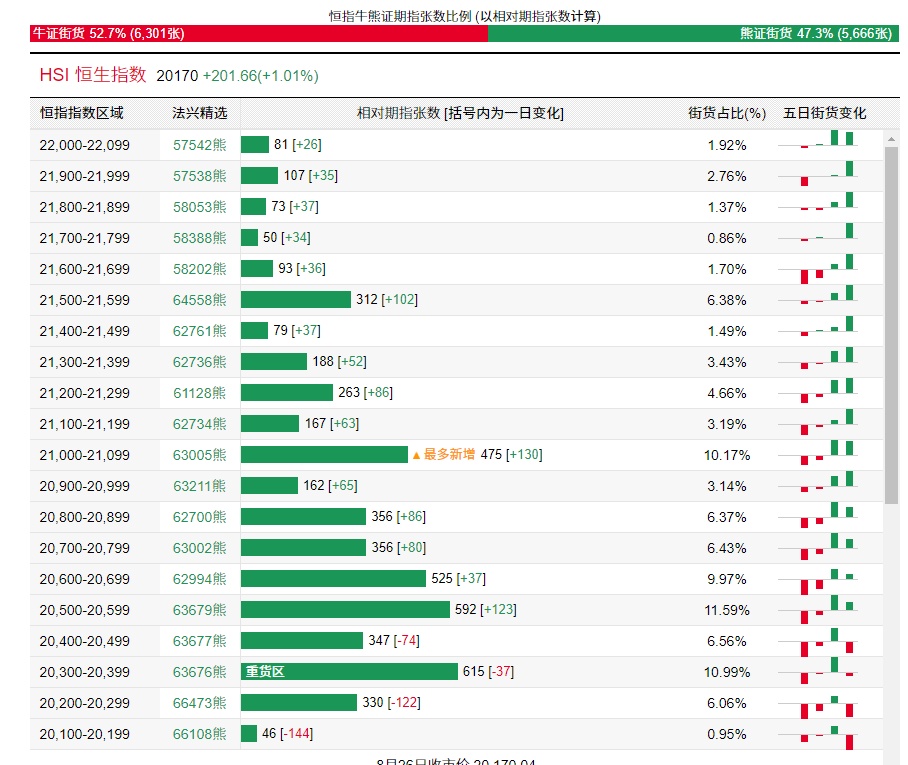908x765 pixels.
Task: Click the five-day chart for 20,400-20,499
Action: (x=818, y=642)
